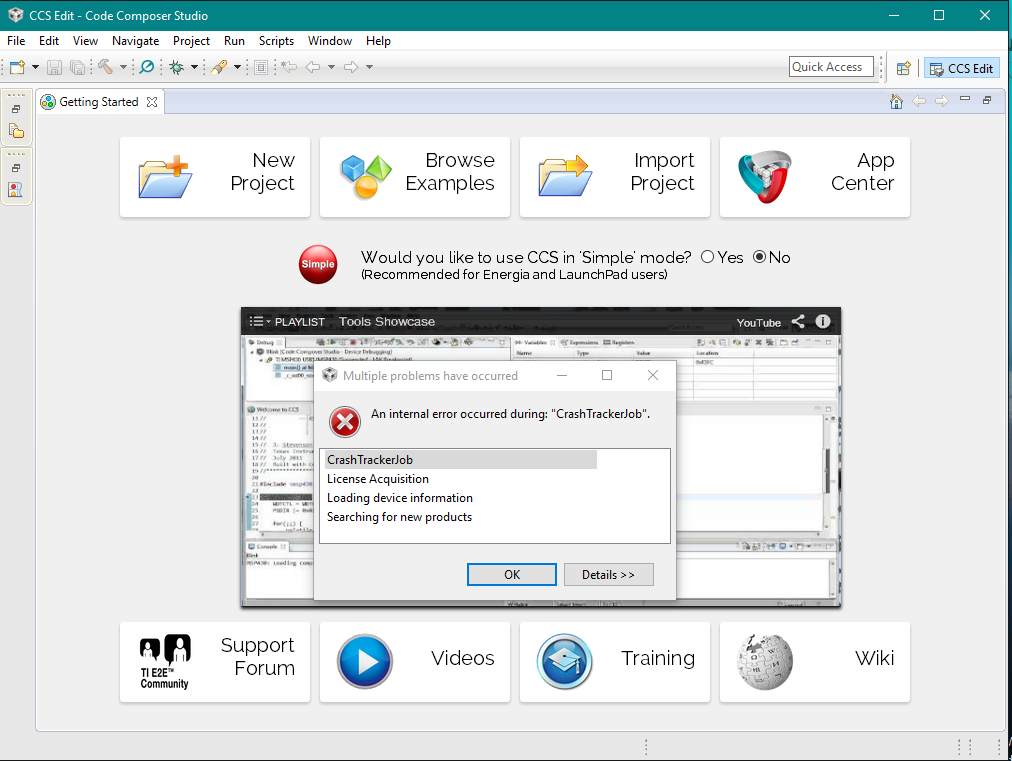Image resolution: width=1012 pixels, height=761 pixels.
Task: Open the Project menu
Action: click(x=191, y=41)
